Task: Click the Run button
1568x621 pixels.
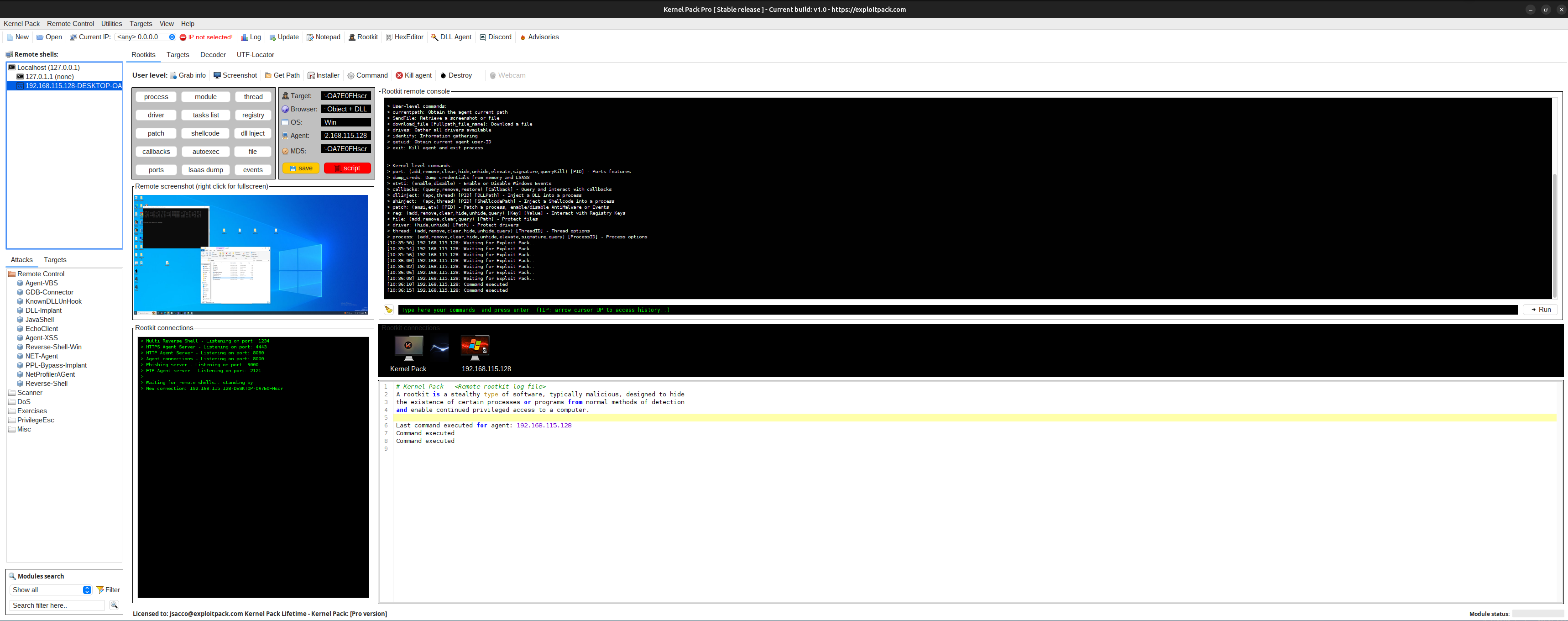Action: 1541,310
